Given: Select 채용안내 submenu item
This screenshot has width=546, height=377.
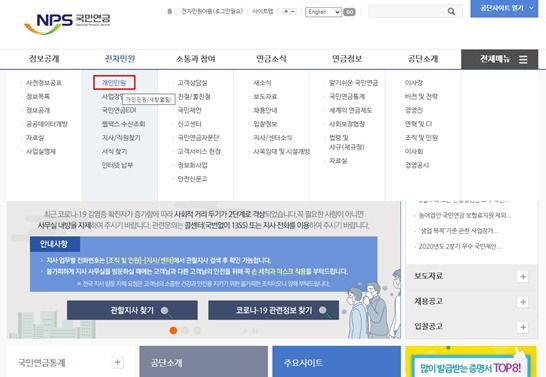Looking at the screenshot, I should (265, 110).
